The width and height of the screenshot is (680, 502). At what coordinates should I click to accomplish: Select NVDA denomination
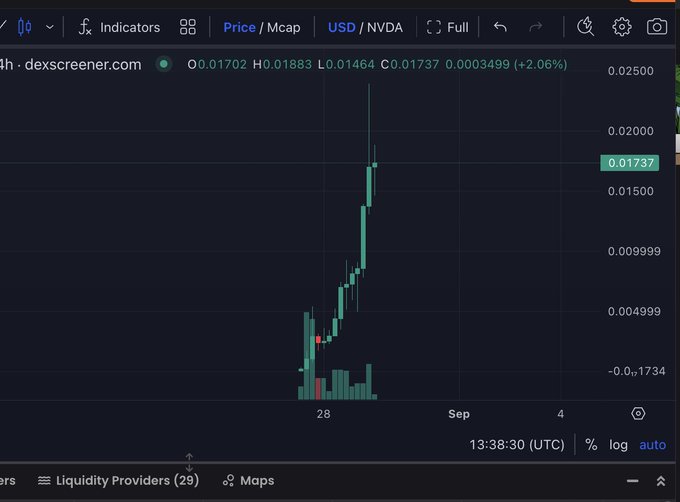click(x=385, y=27)
